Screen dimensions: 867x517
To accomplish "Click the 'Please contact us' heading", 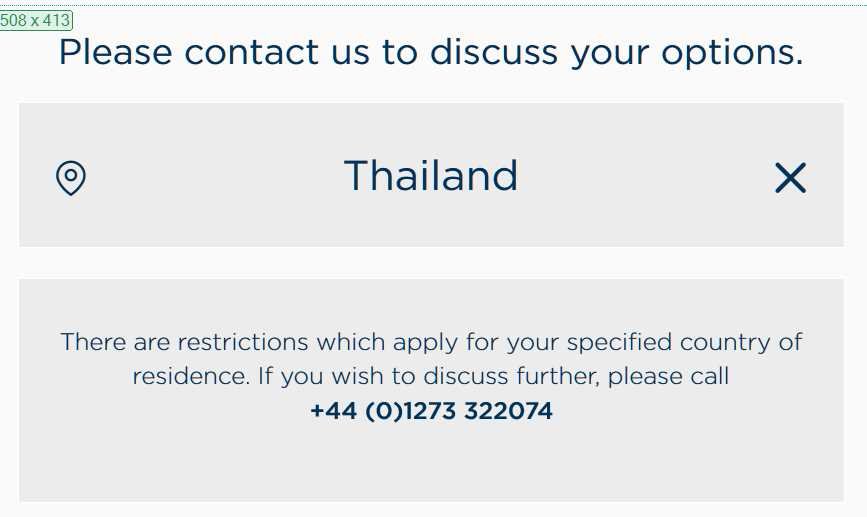I will tap(431, 53).
